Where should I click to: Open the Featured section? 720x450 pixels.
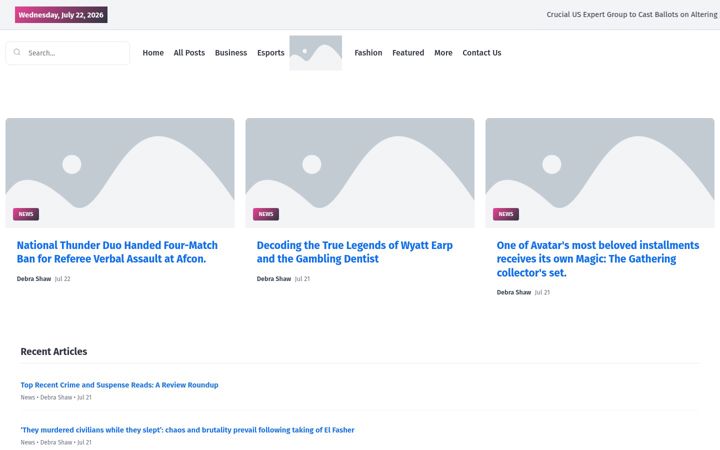pyautogui.click(x=408, y=53)
